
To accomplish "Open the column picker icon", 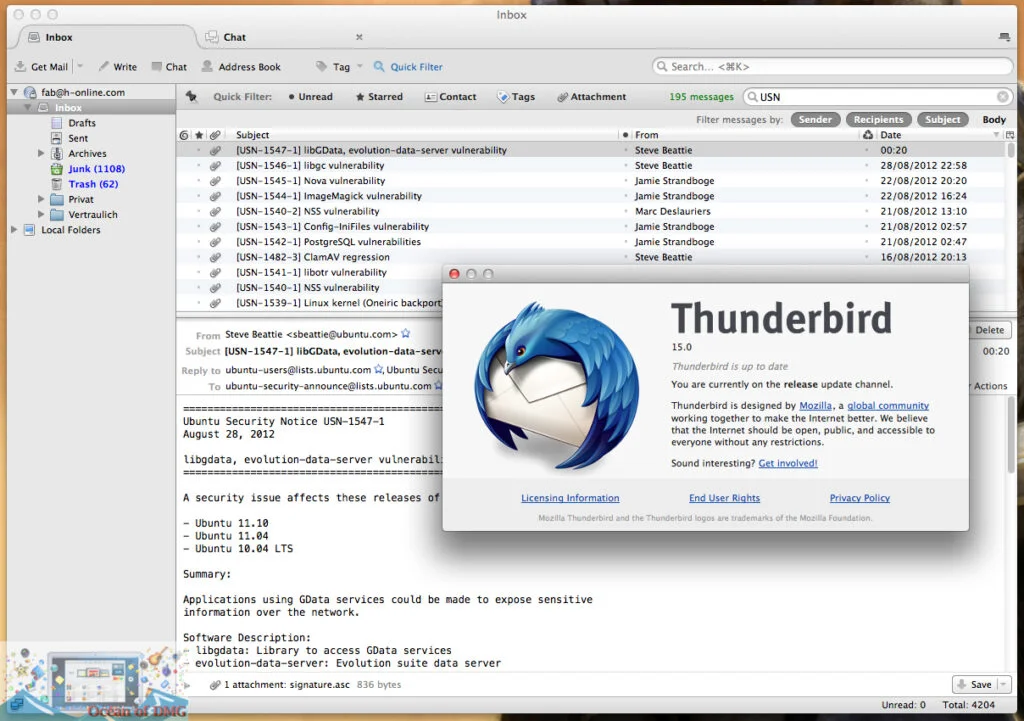I will [1010, 135].
